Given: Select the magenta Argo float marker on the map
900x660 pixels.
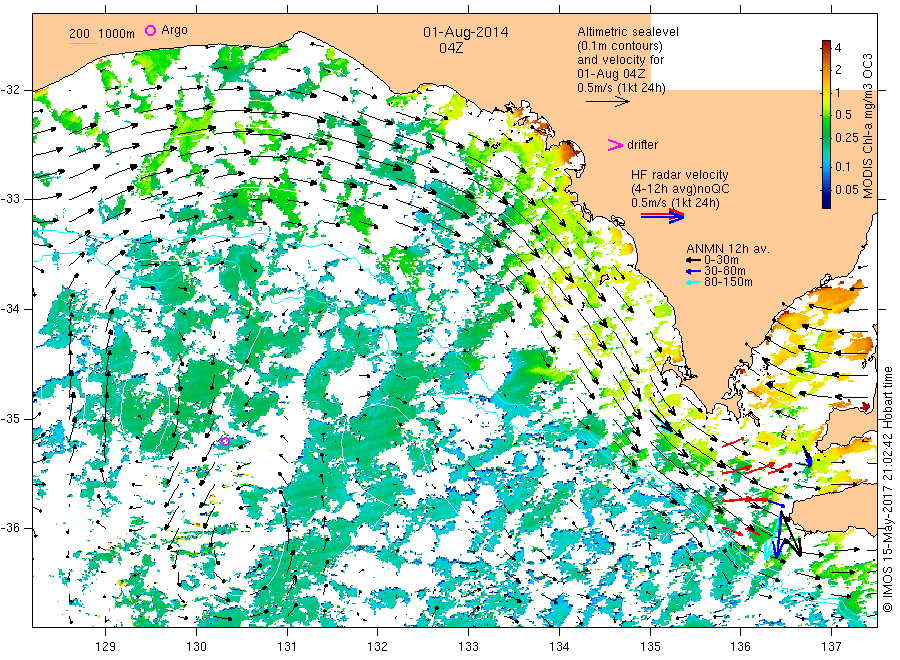Looking at the screenshot, I should tap(225, 441).
